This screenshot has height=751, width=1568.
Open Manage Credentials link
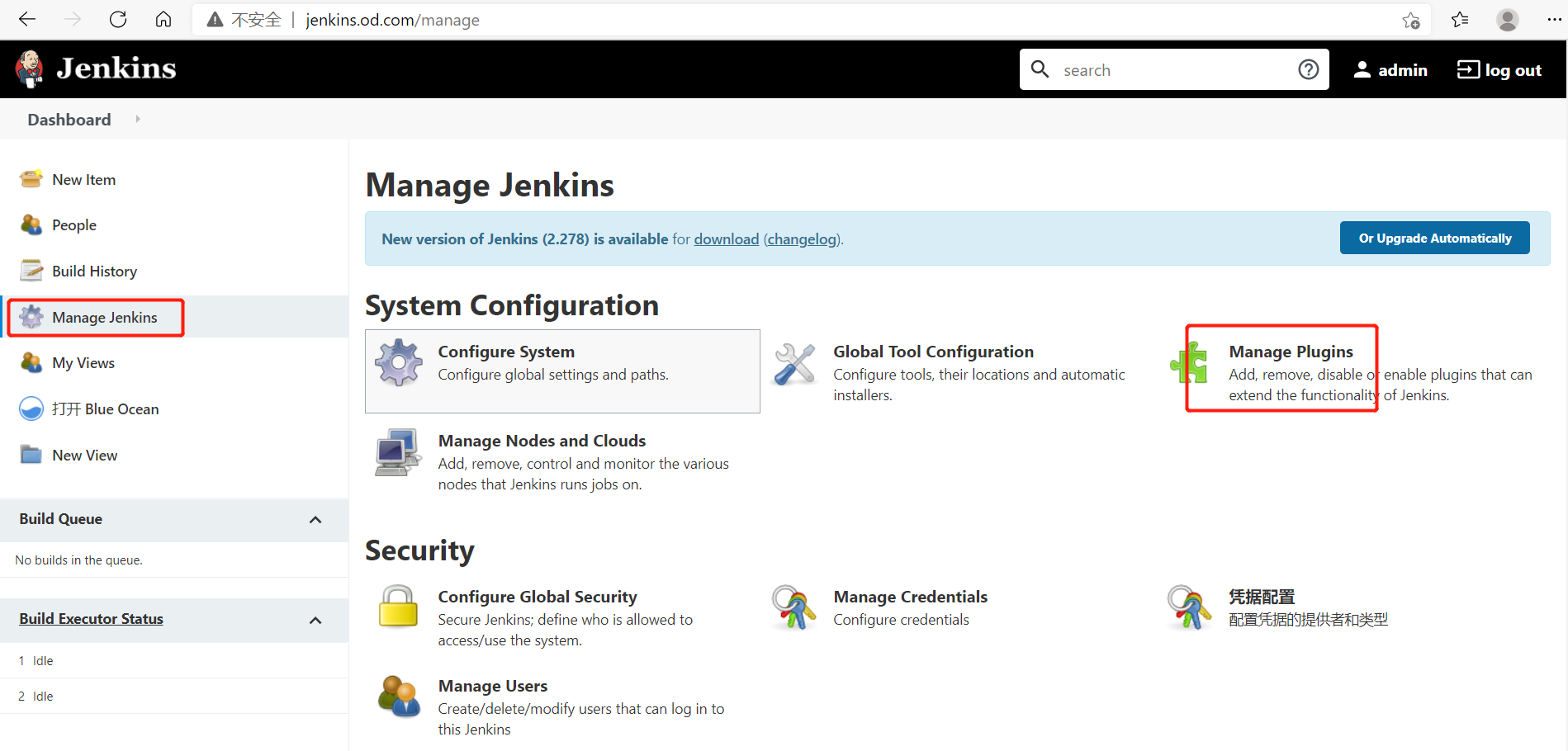(910, 597)
